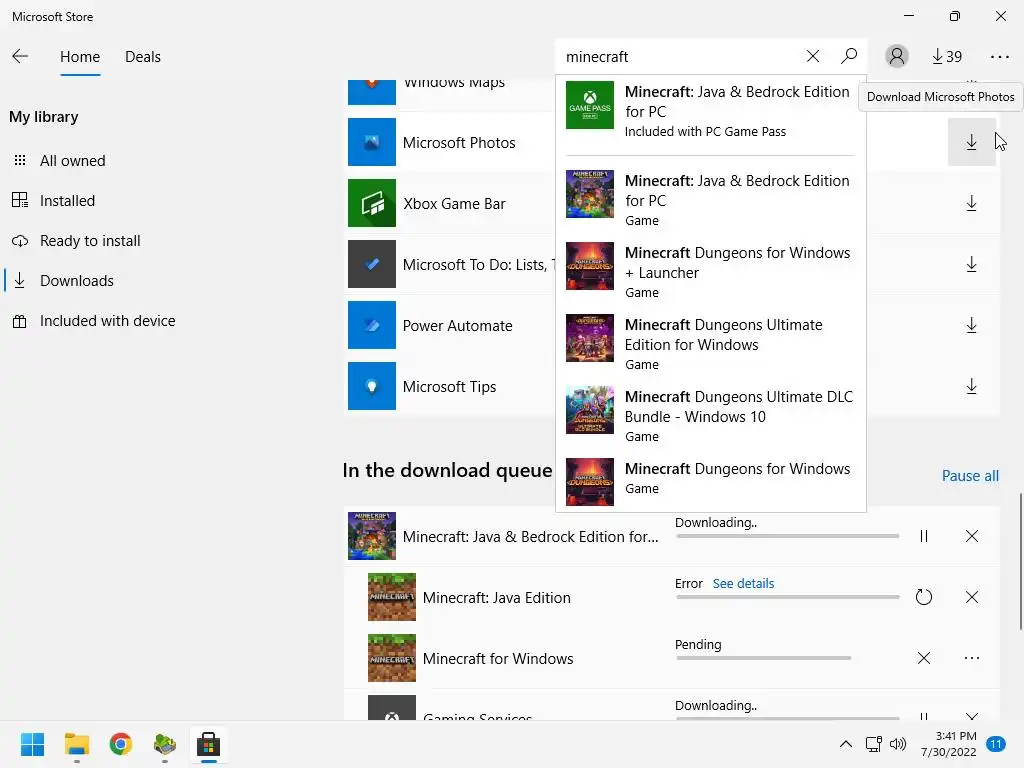The height and width of the screenshot is (768, 1024).
Task: Choose Minecraft Dungeons Ultimate DLC Bundle
Action: 711,415
